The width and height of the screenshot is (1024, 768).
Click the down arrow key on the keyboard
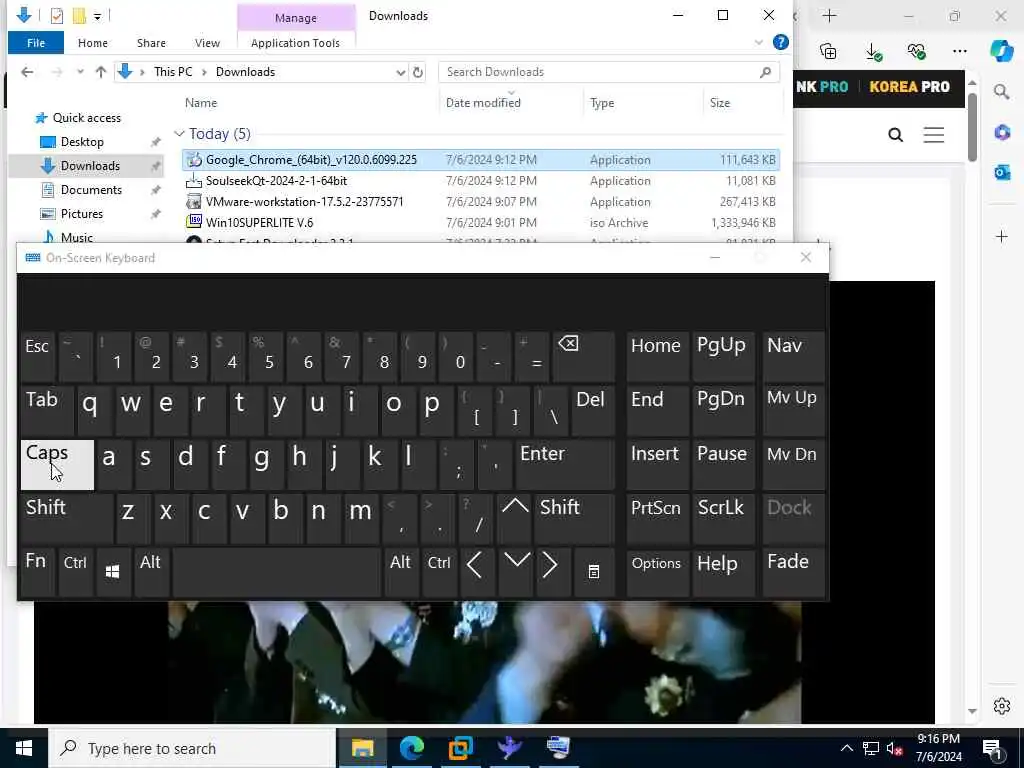point(516,572)
